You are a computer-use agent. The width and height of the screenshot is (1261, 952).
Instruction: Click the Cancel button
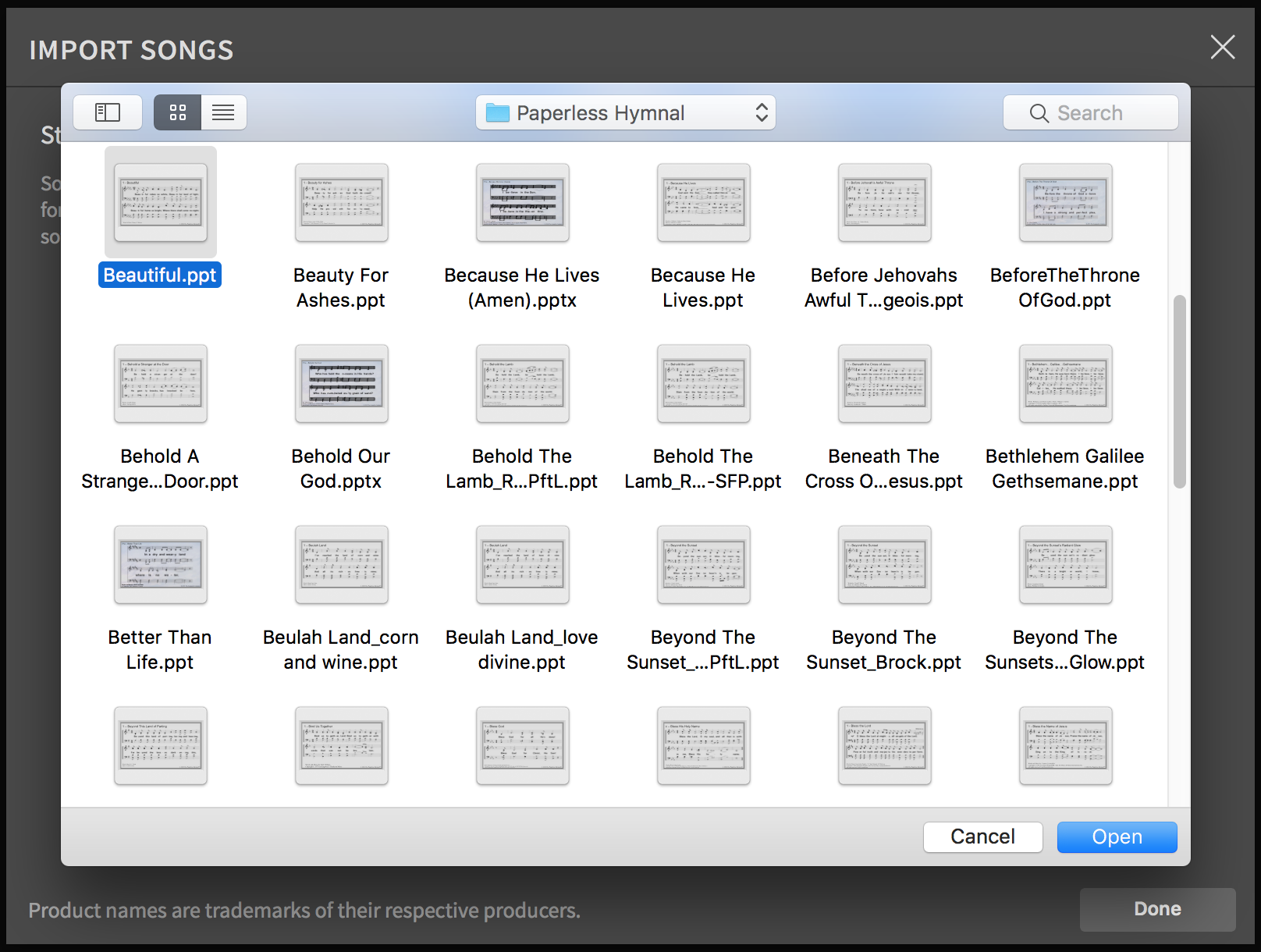pos(982,837)
